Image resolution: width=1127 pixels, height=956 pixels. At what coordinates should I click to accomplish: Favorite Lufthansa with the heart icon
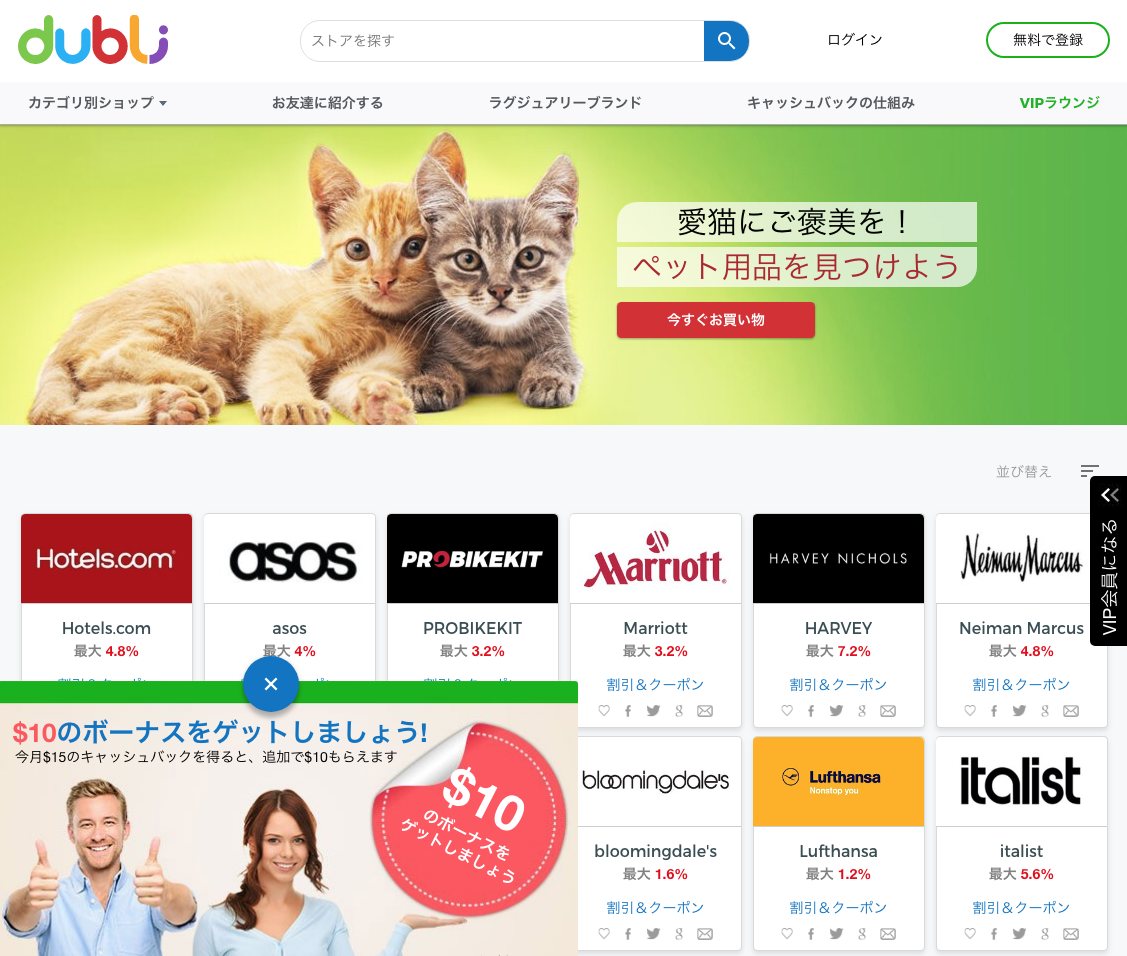click(787, 933)
